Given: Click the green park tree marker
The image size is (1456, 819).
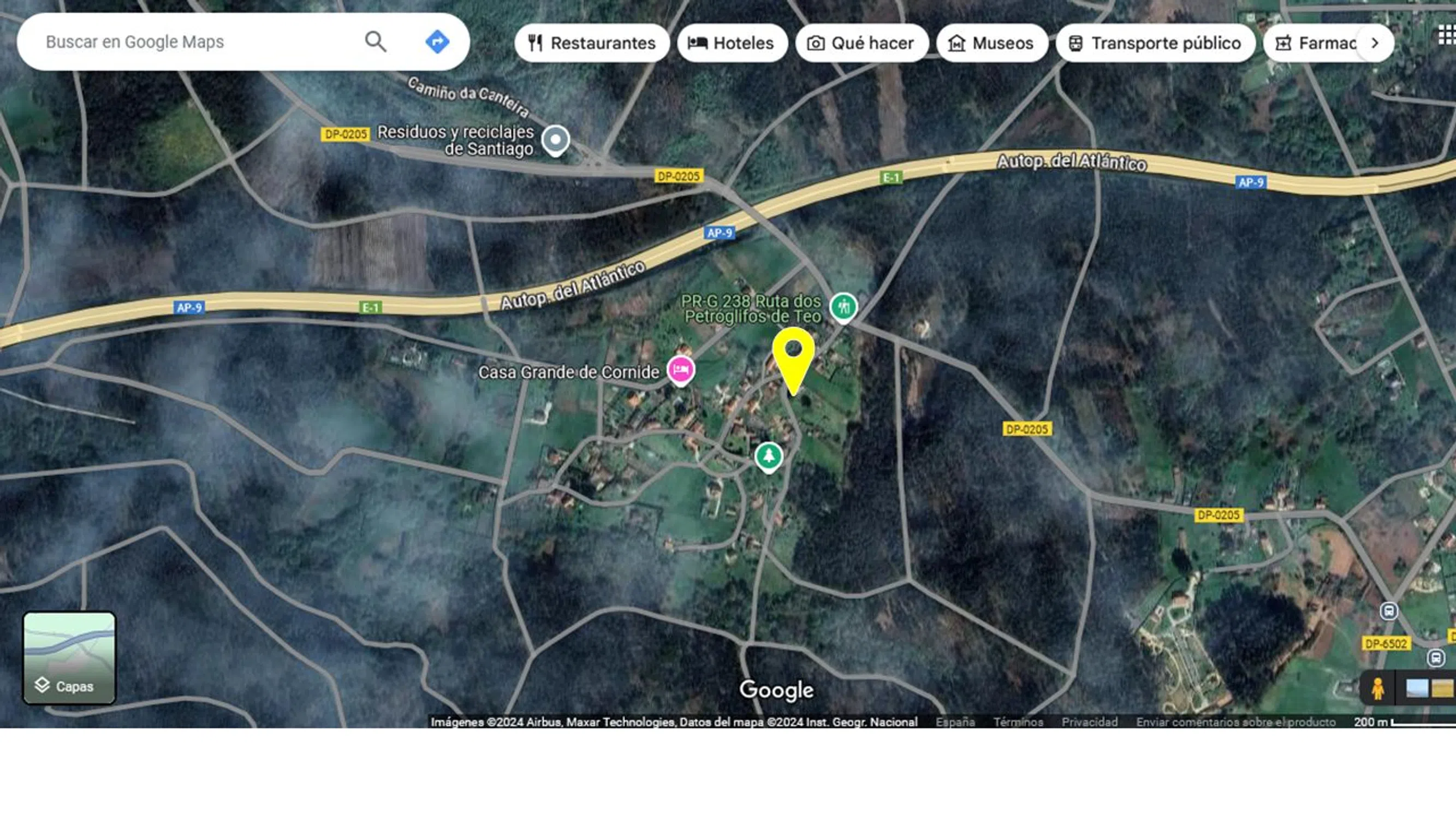Looking at the screenshot, I should (768, 455).
